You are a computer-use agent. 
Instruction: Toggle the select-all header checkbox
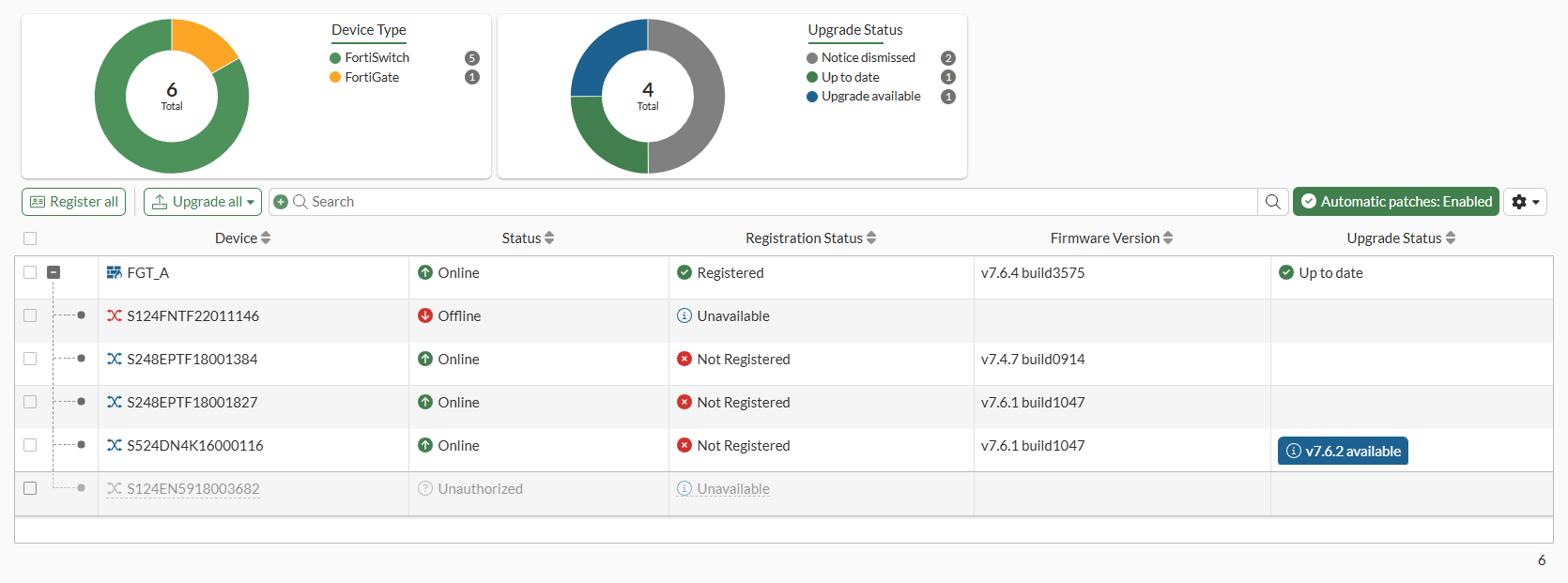point(30,238)
